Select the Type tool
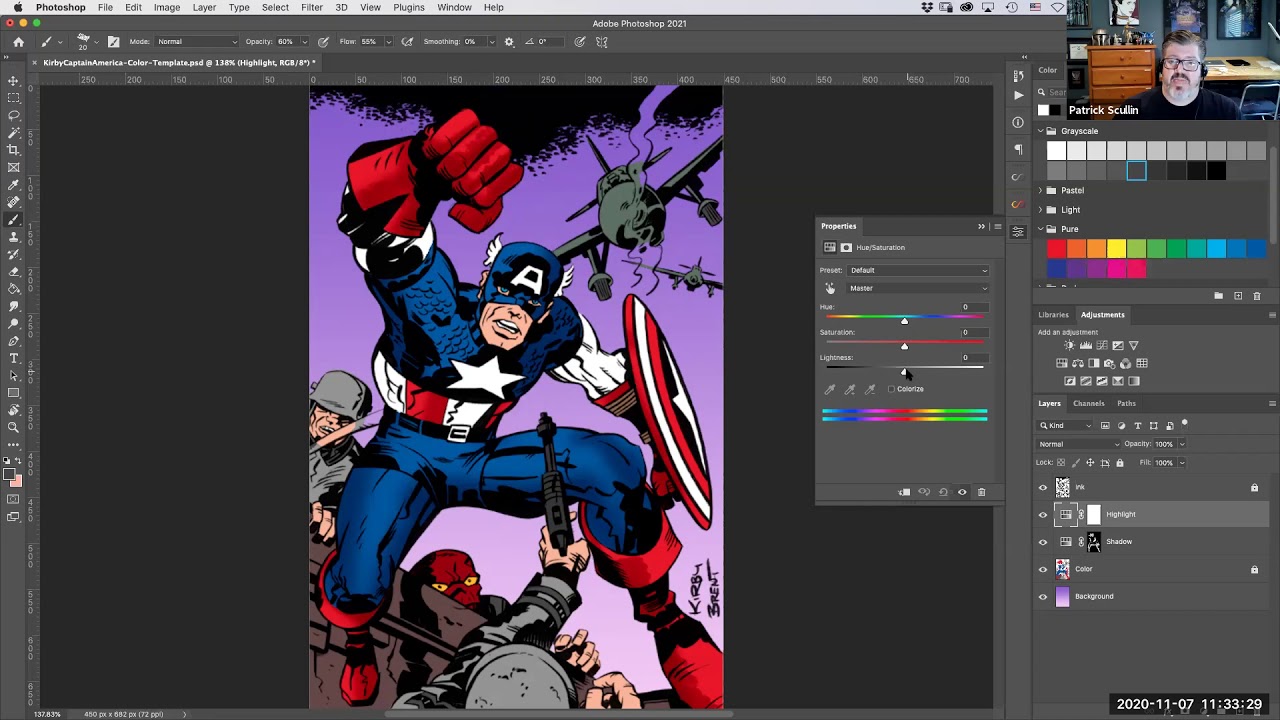The width and height of the screenshot is (1280, 720). tap(13, 358)
